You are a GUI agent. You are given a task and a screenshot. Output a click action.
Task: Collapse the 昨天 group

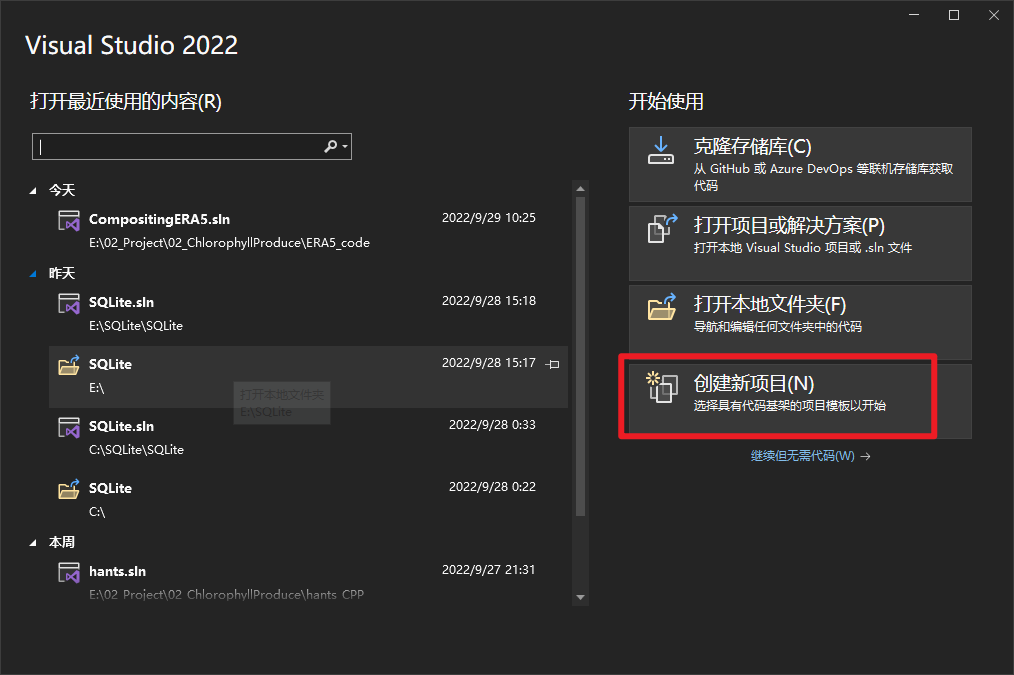(33, 273)
